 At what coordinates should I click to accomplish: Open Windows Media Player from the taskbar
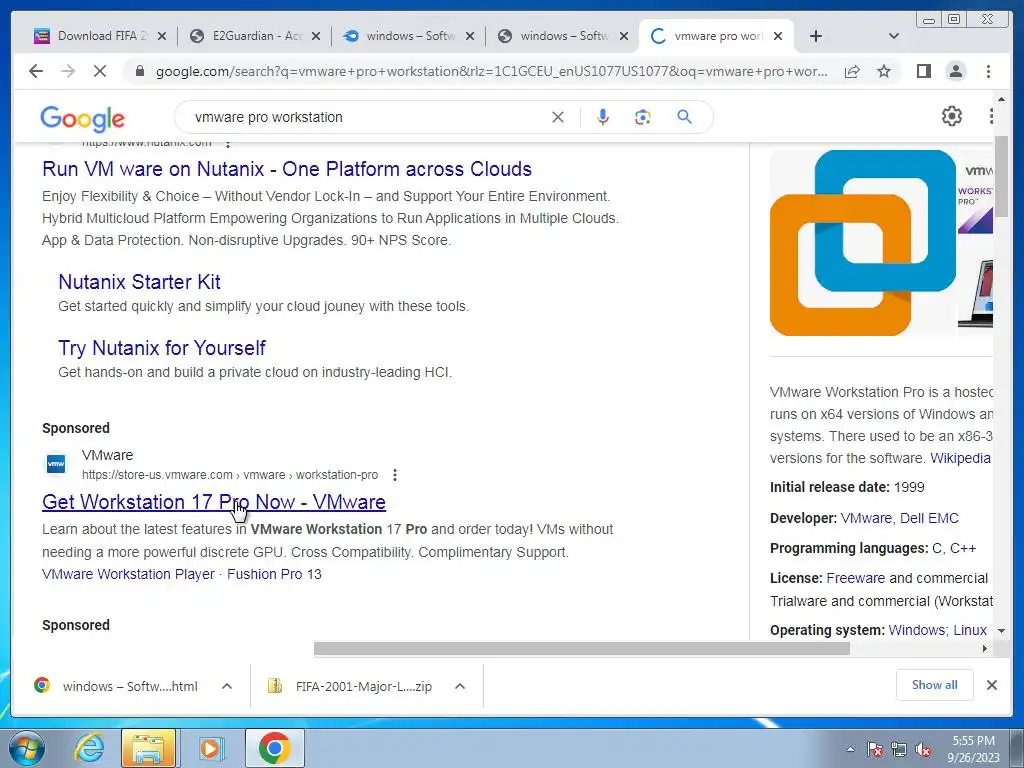click(210, 748)
